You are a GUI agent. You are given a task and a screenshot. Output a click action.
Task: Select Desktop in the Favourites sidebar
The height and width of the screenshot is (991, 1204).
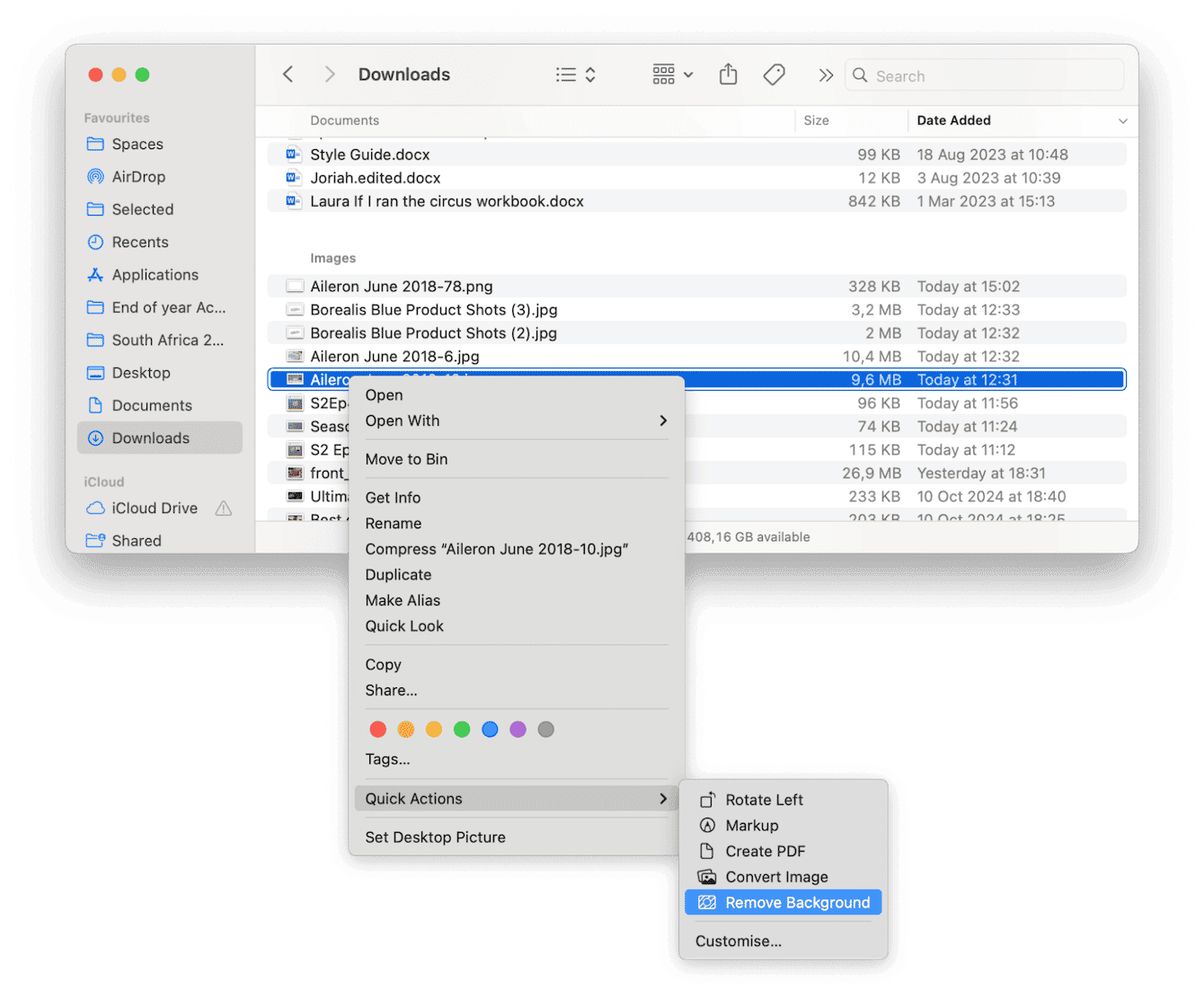point(141,372)
